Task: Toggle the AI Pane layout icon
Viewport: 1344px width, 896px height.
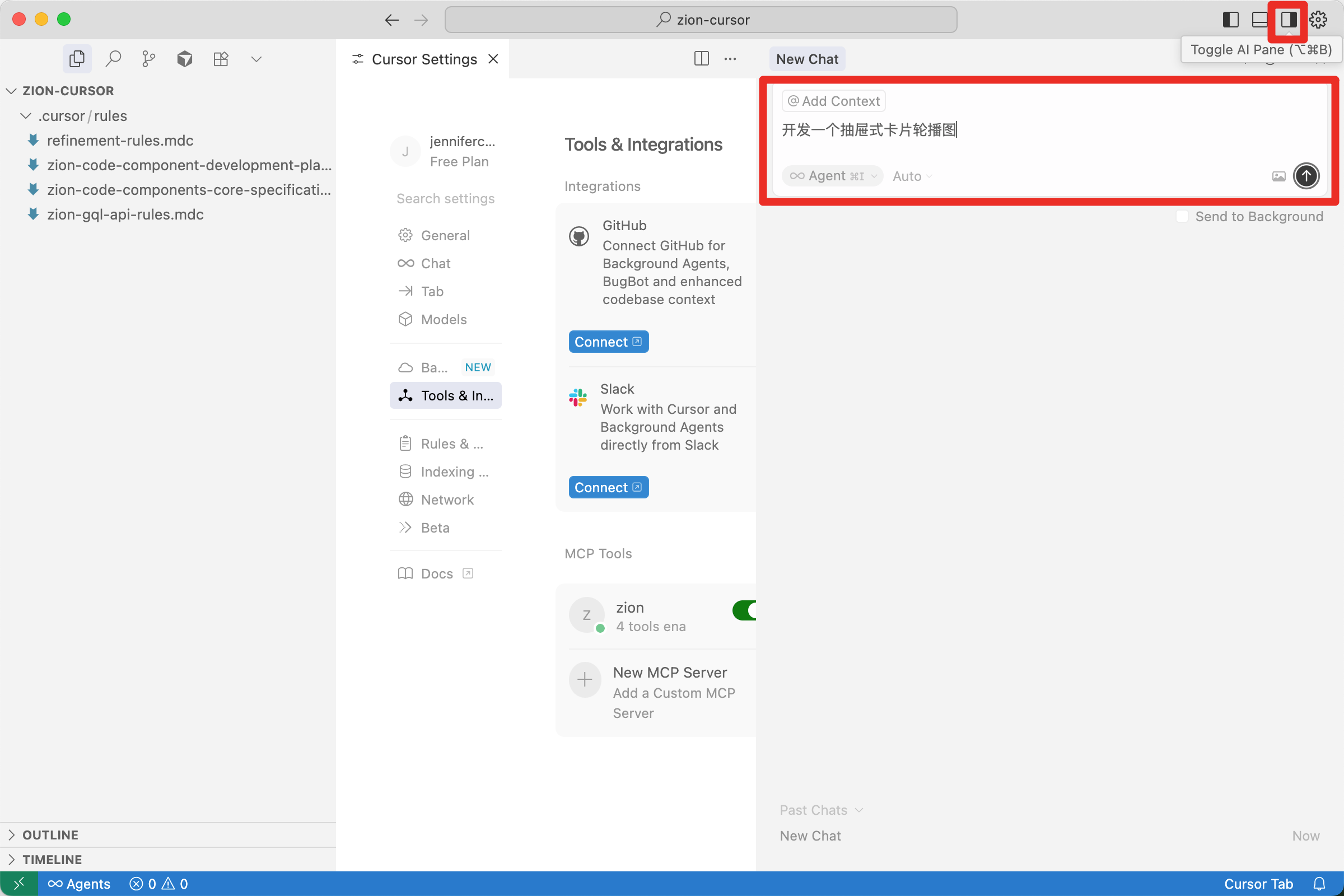Action: pyautogui.click(x=1289, y=20)
